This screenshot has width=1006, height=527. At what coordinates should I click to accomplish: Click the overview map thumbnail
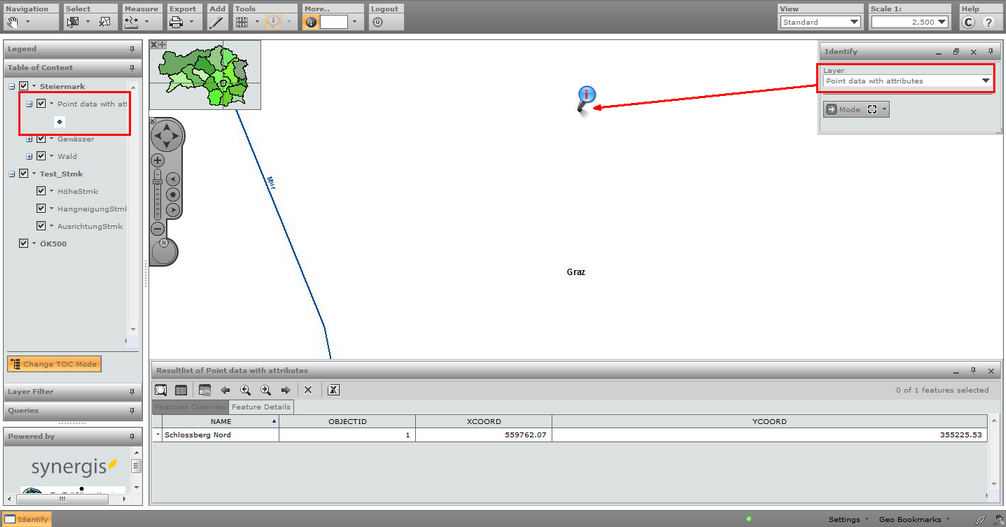point(205,75)
